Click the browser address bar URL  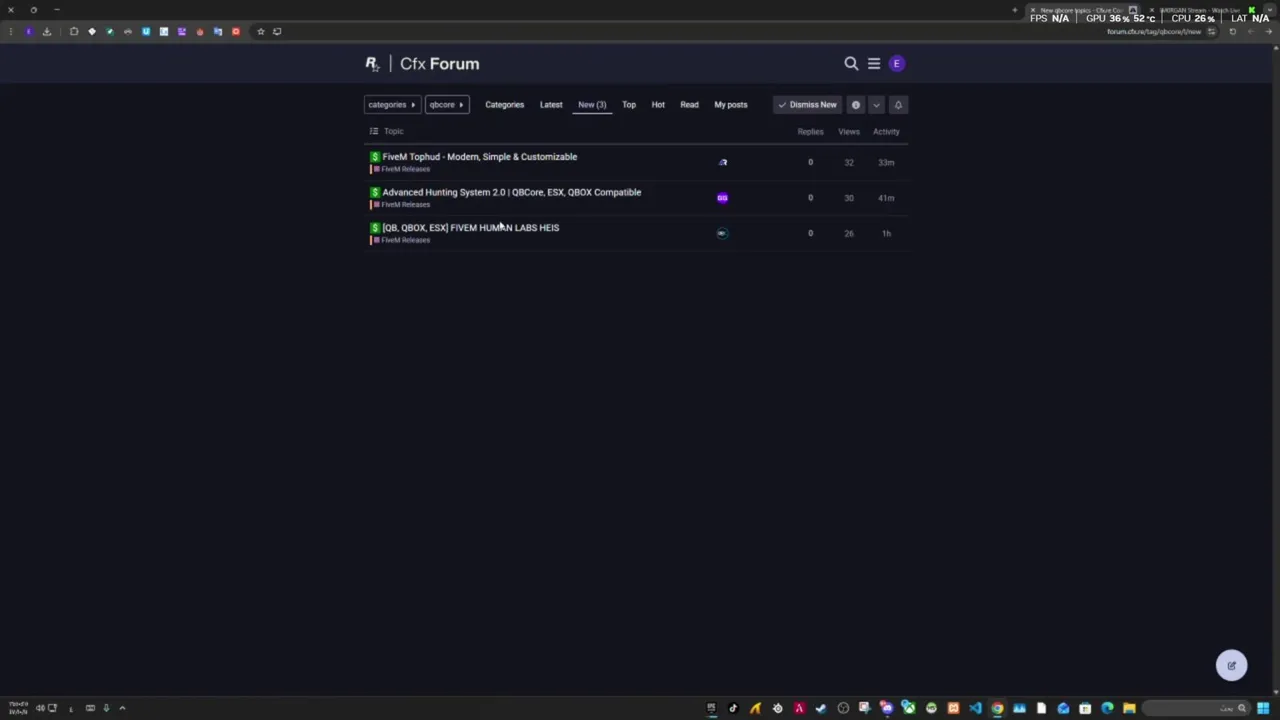point(1154,32)
